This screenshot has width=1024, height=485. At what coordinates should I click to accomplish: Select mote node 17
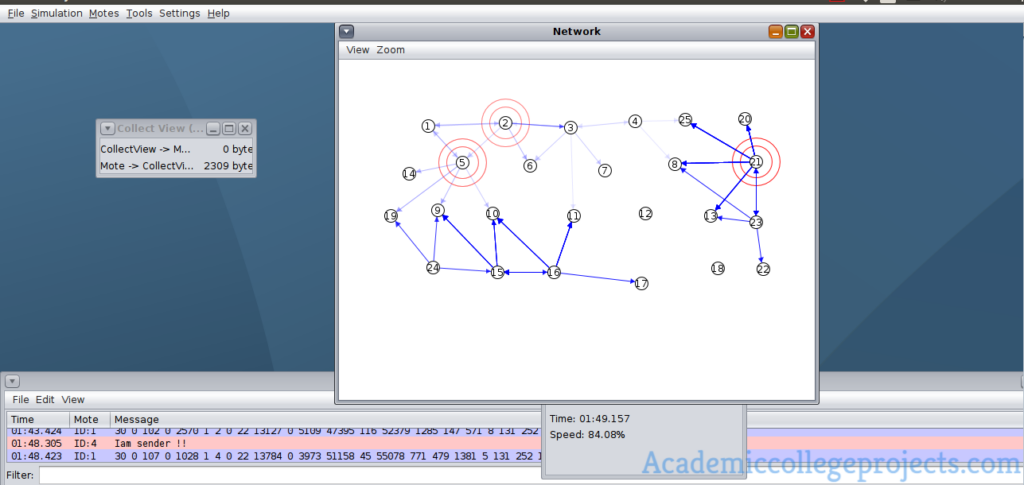click(x=641, y=283)
